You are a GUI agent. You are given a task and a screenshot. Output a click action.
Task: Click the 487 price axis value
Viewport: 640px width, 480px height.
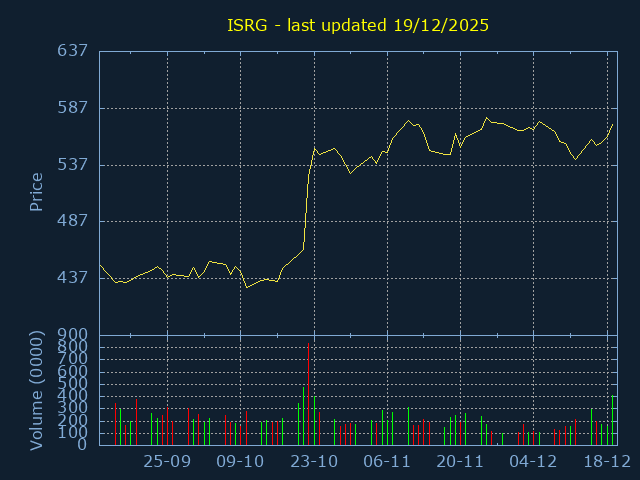pyautogui.click(x=73, y=221)
